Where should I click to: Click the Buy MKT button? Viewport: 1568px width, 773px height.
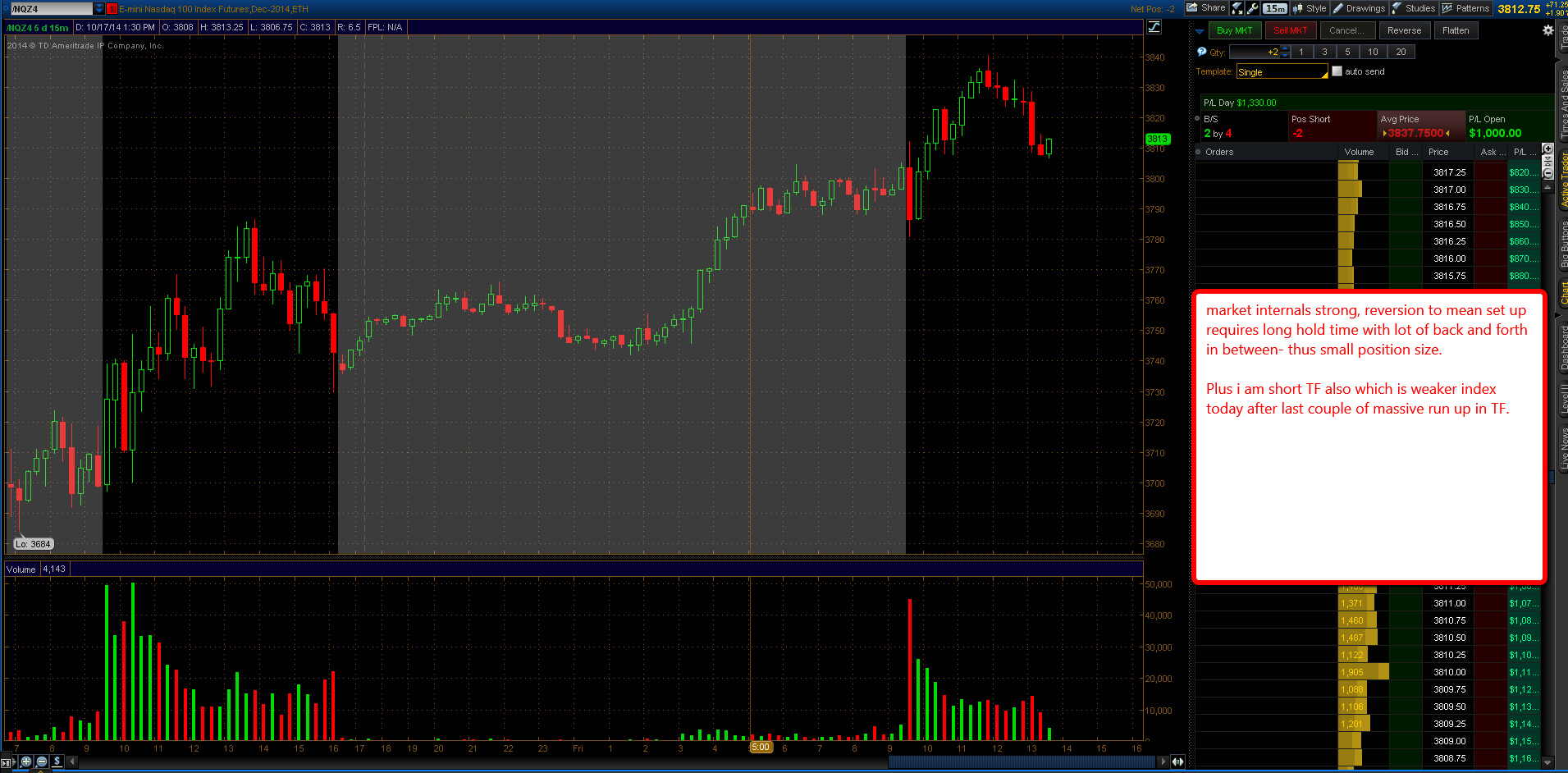pos(1234,30)
